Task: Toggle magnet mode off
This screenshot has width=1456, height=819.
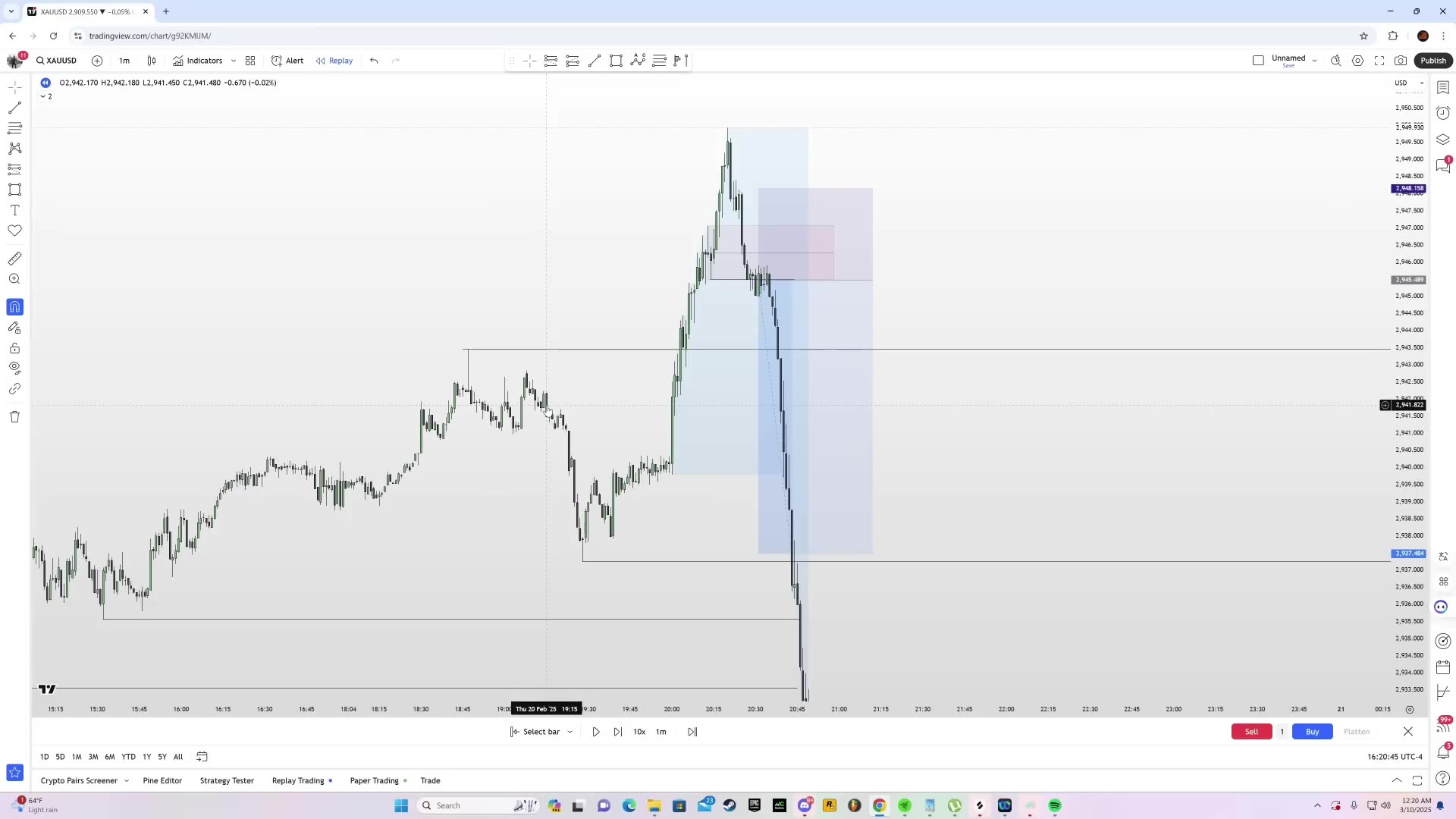Action: [14, 306]
